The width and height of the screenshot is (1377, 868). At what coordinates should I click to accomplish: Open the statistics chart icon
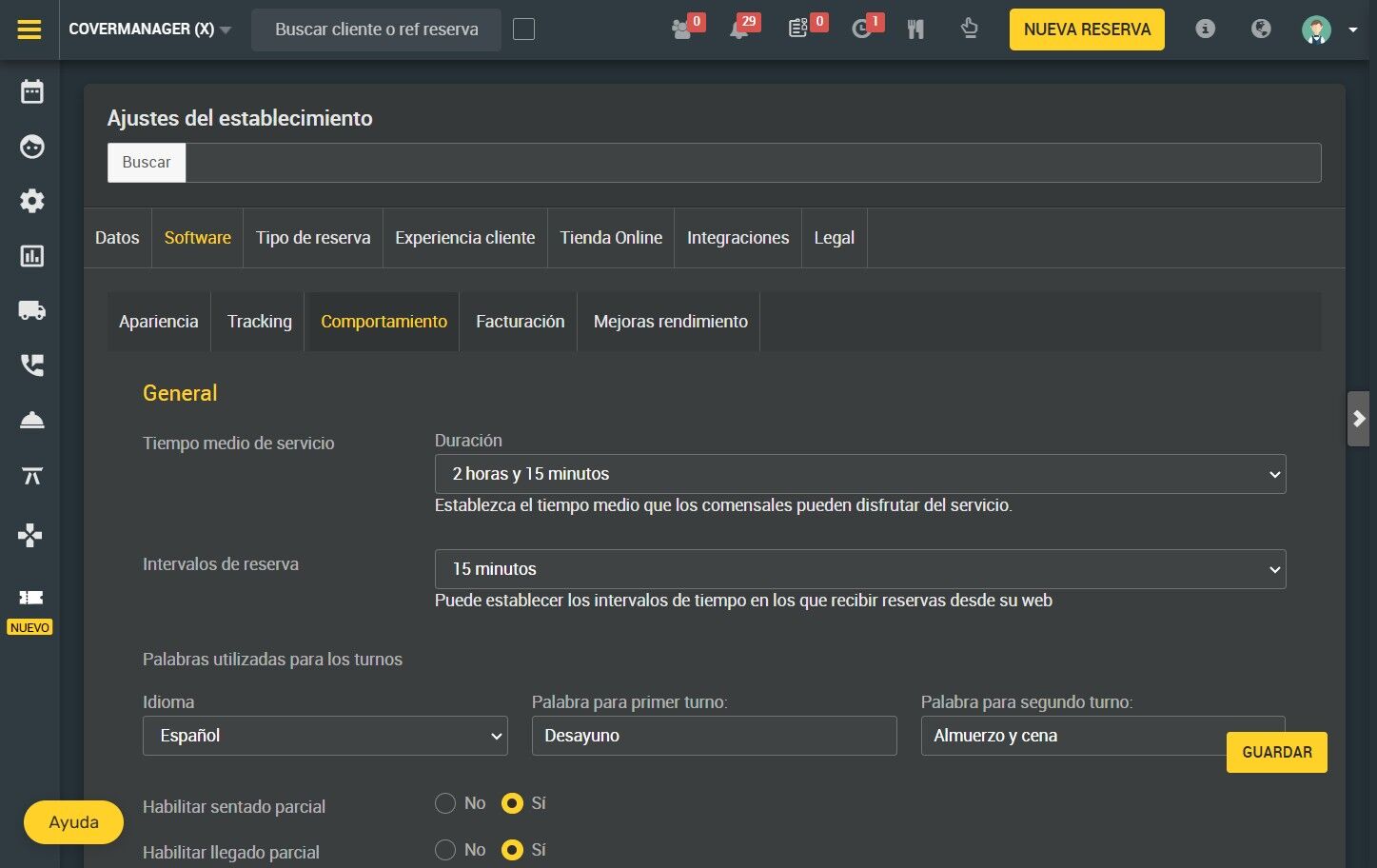coord(32,256)
